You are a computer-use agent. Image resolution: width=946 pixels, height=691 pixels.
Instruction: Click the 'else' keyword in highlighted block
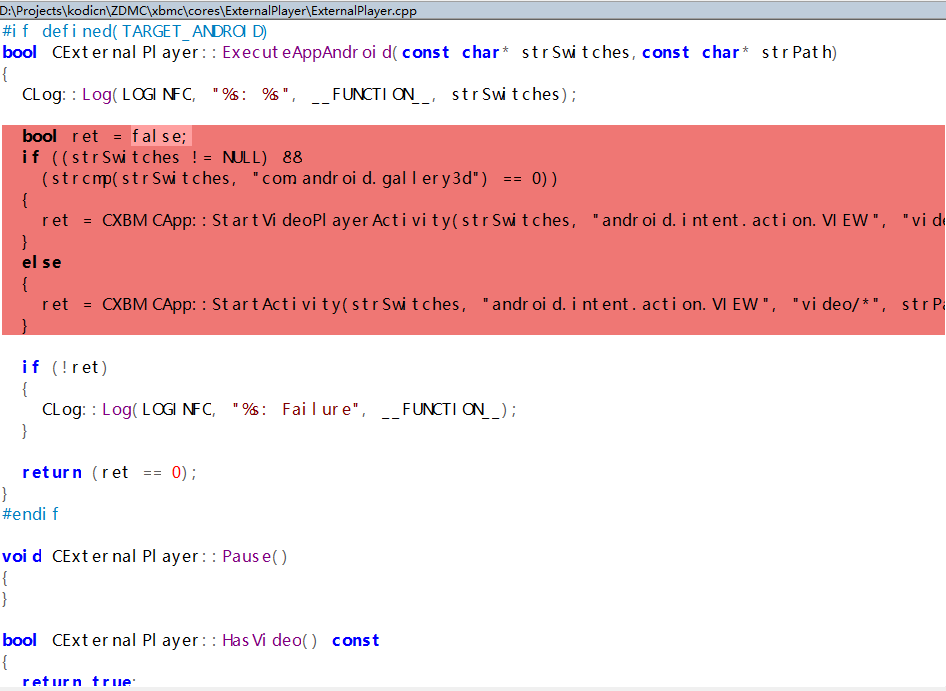(41, 262)
